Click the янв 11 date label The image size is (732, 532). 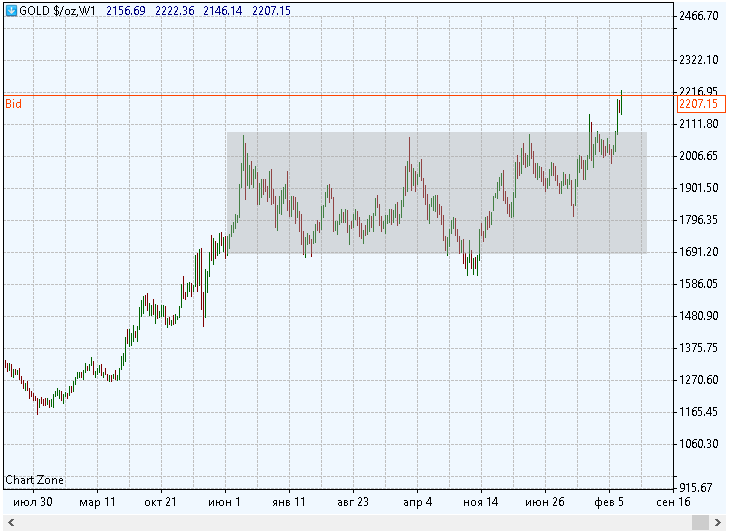pos(289,502)
